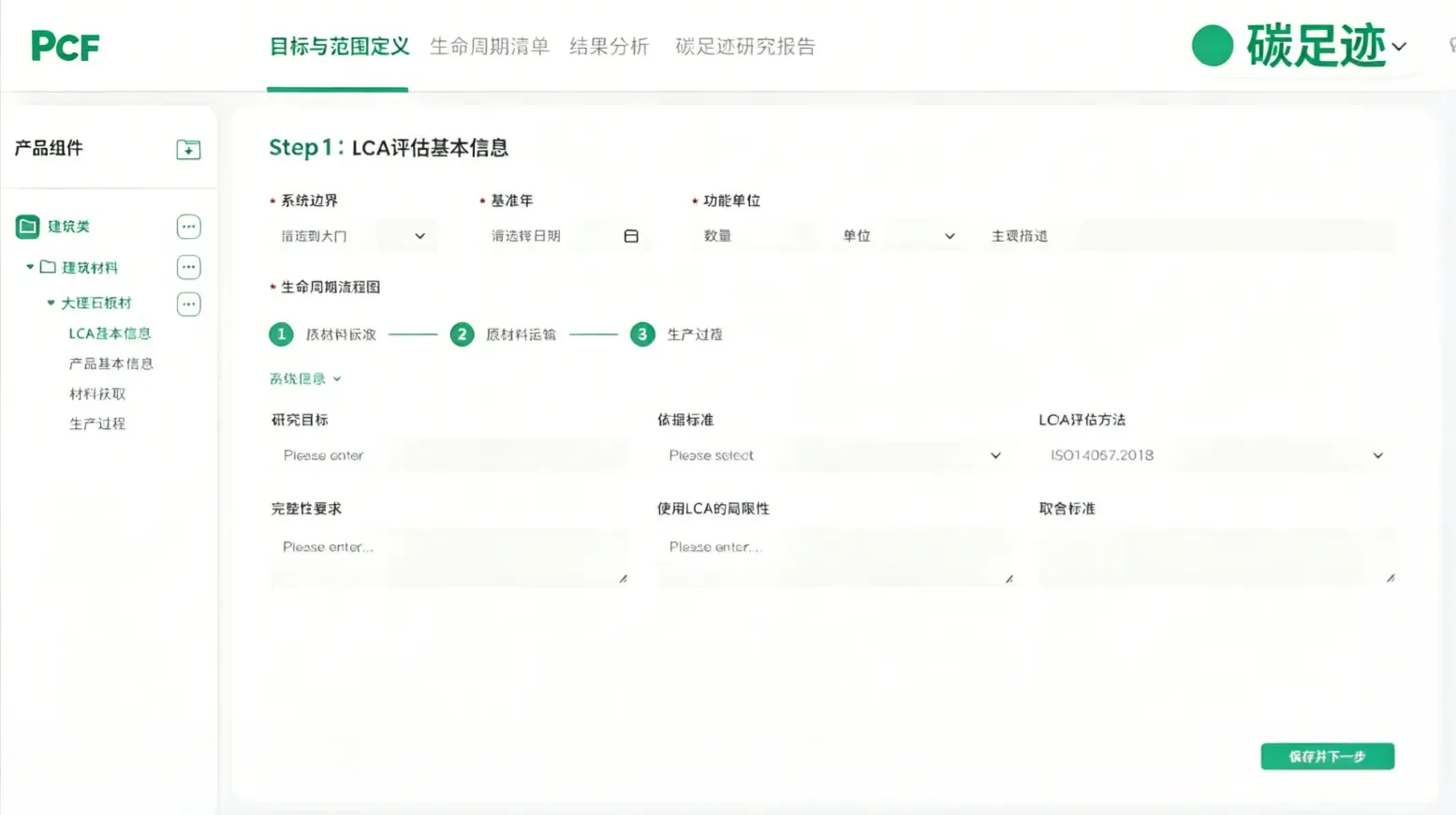Open the more options icon for 大理石板材
1456x815 pixels.
pyautogui.click(x=188, y=304)
